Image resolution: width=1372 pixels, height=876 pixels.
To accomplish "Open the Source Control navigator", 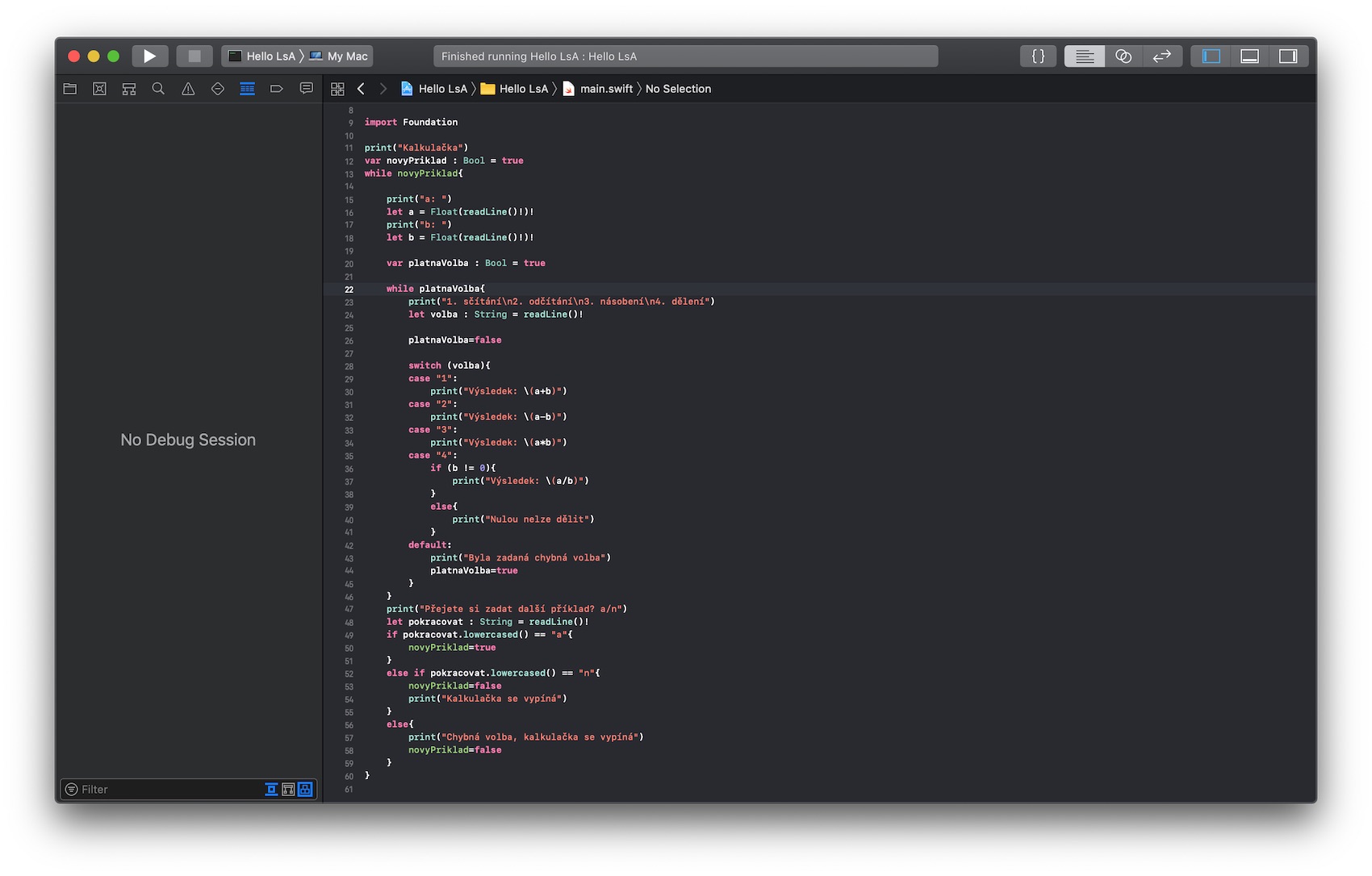I will [x=99, y=89].
